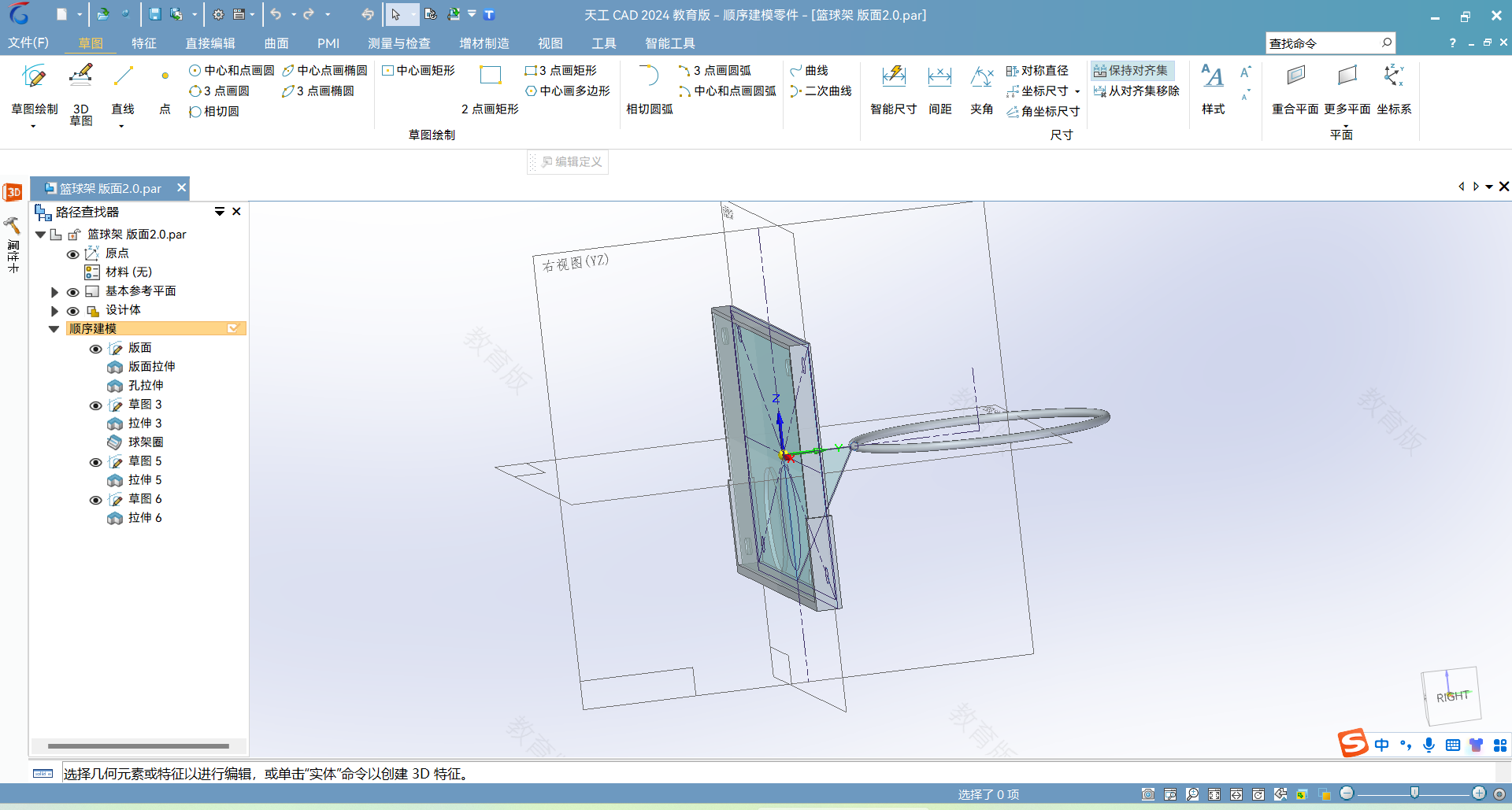Open the 草图绘制 dropdown arrow
This screenshot has width=1512, height=810.
33,126
